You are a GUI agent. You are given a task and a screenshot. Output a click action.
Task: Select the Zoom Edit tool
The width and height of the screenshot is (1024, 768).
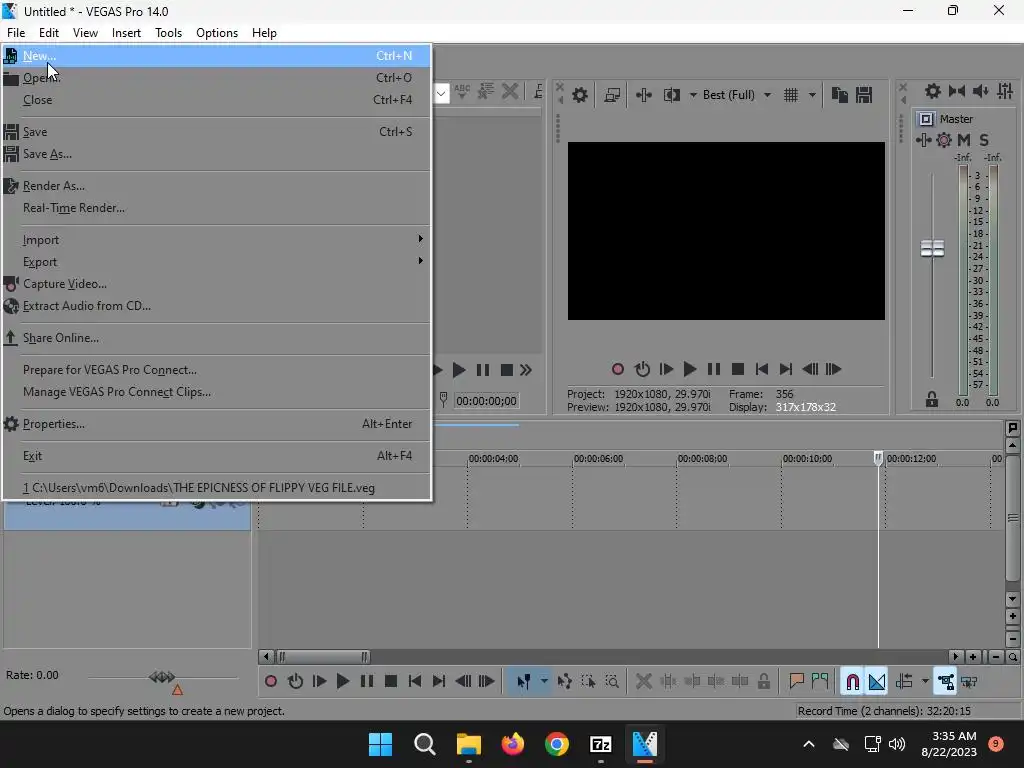click(612, 682)
